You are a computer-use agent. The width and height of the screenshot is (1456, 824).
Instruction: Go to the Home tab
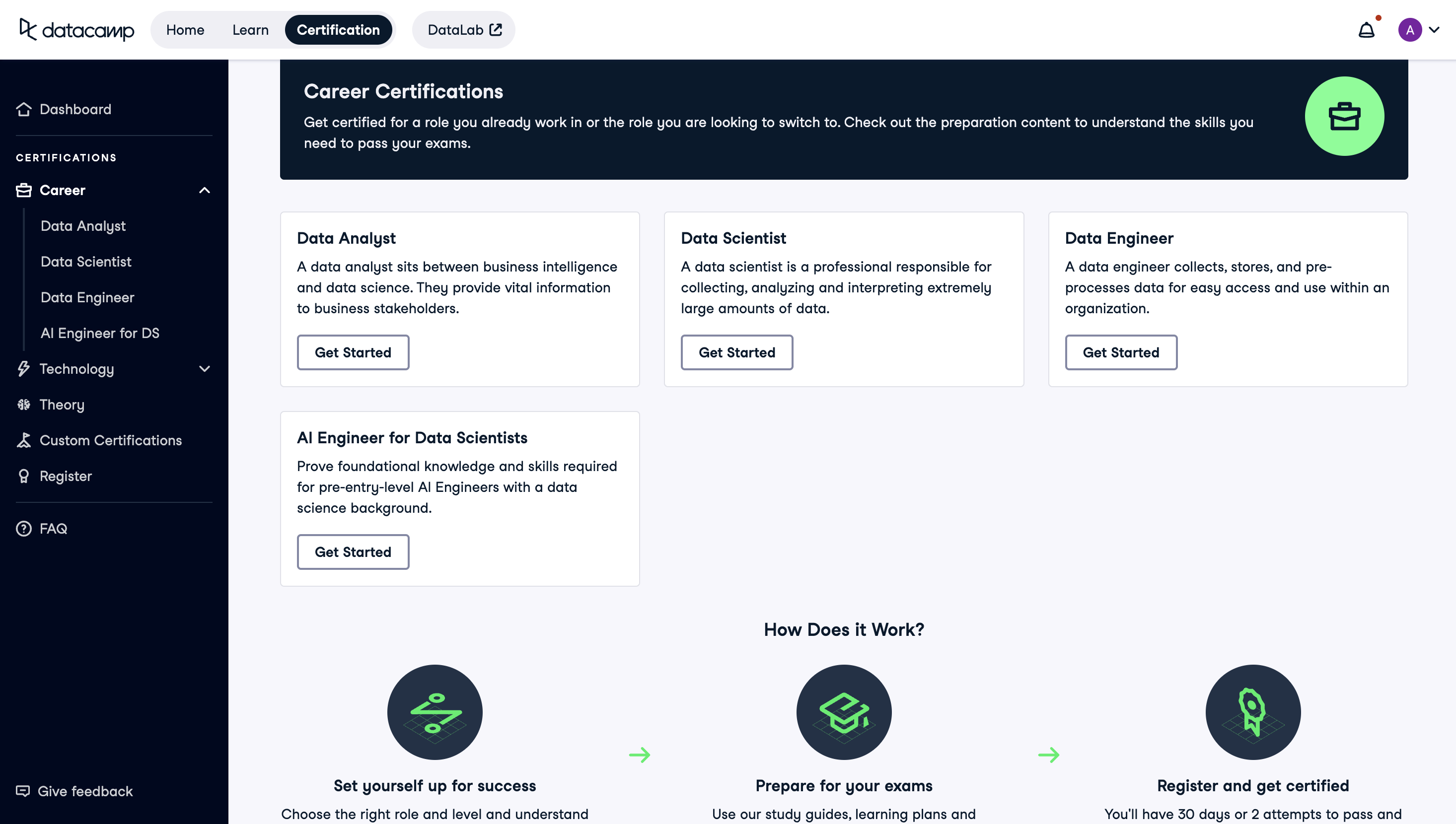[185, 30]
